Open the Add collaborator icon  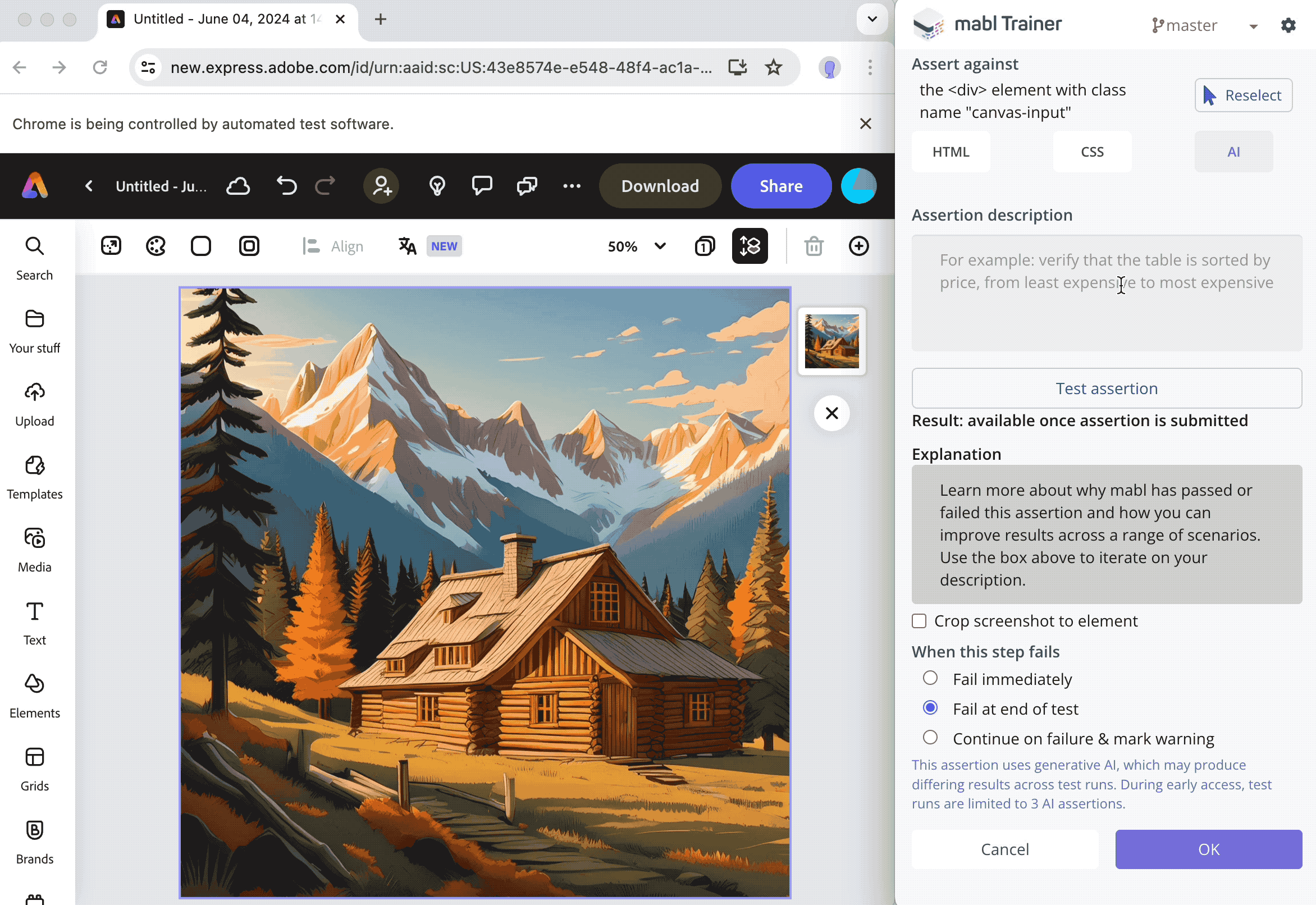coord(381,185)
